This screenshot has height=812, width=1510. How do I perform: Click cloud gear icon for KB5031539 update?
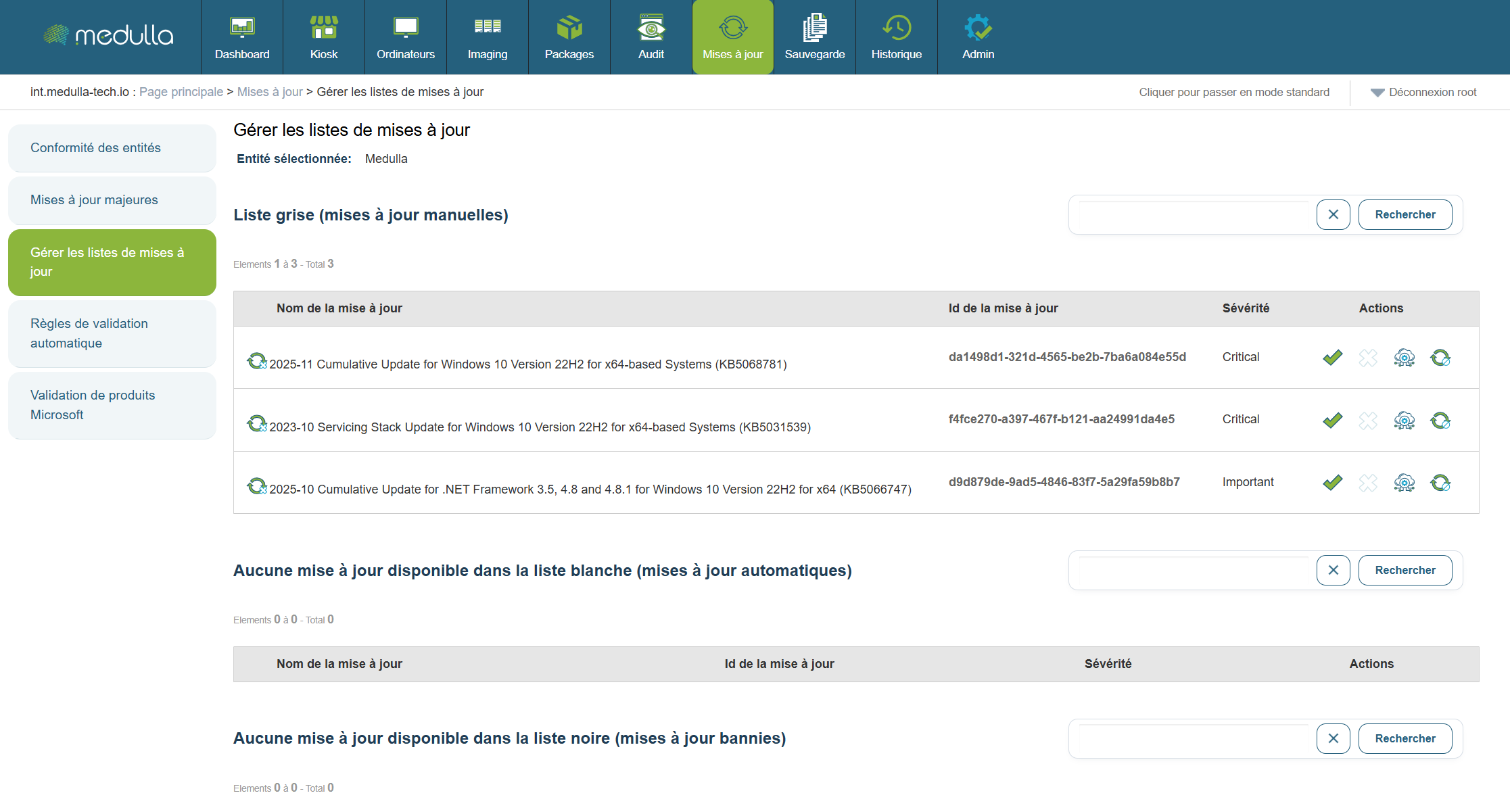pyautogui.click(x=1404, y=421)
